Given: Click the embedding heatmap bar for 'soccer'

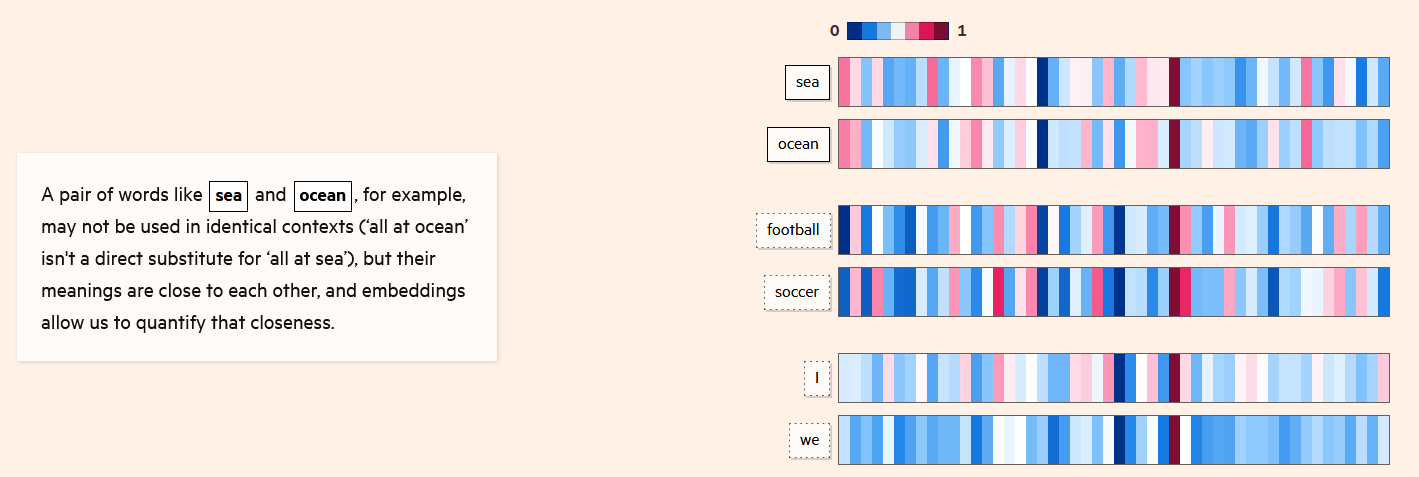Looking at the screenshot, I should click(1113, 293).
